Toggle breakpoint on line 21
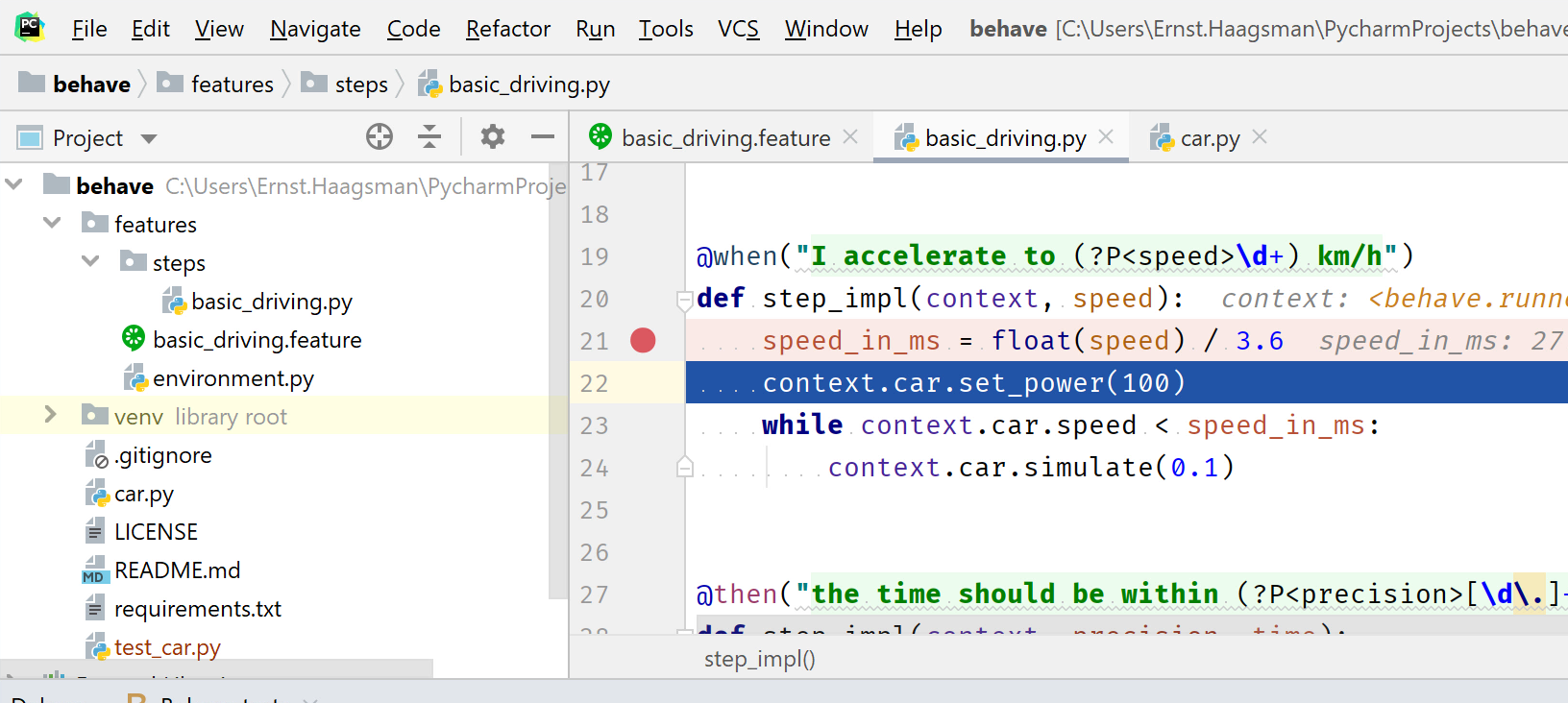Viewport: 1568px width, 703px height. pyautogui.click(x=643, y=341)
